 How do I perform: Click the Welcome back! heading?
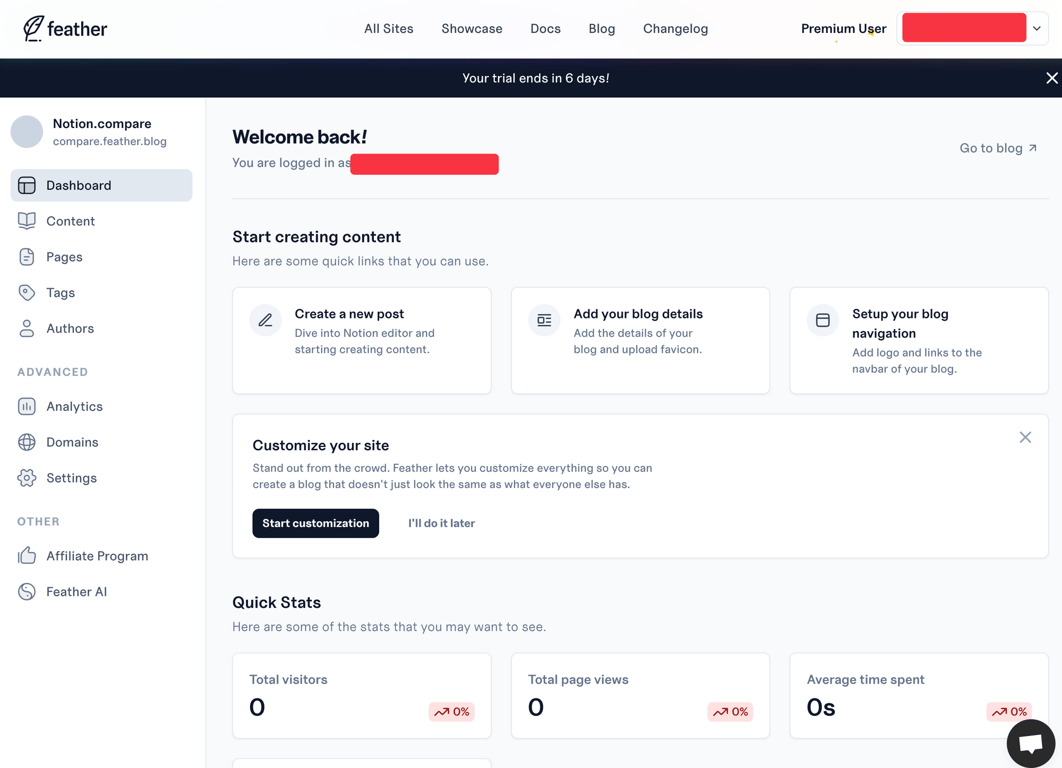tap(299, 137)
